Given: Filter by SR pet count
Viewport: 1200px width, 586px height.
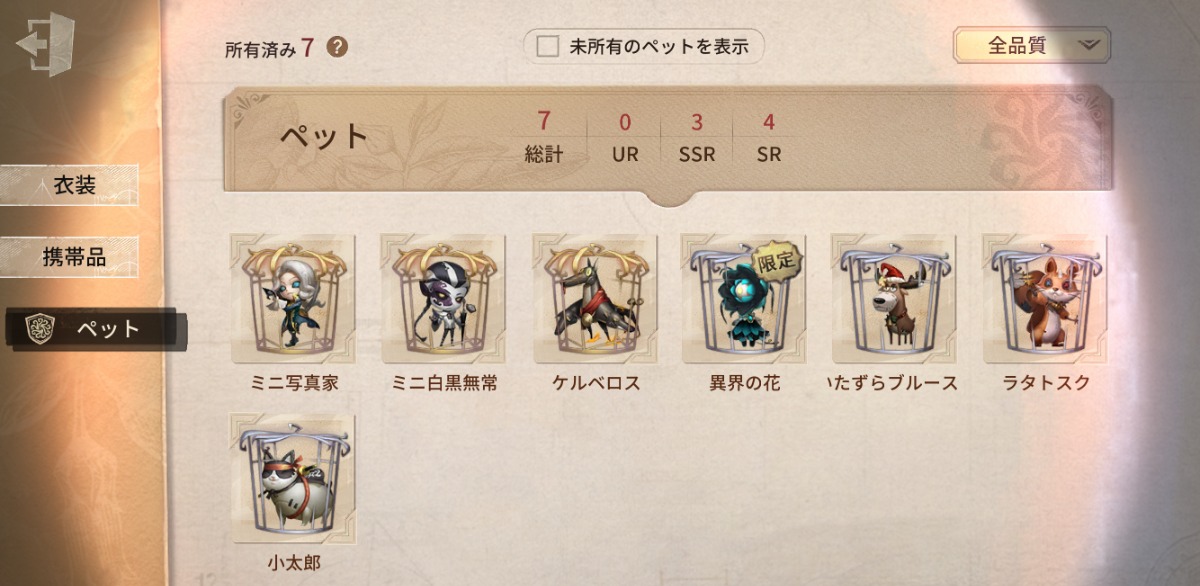Looking at the screenshot, I should (769, 137).
